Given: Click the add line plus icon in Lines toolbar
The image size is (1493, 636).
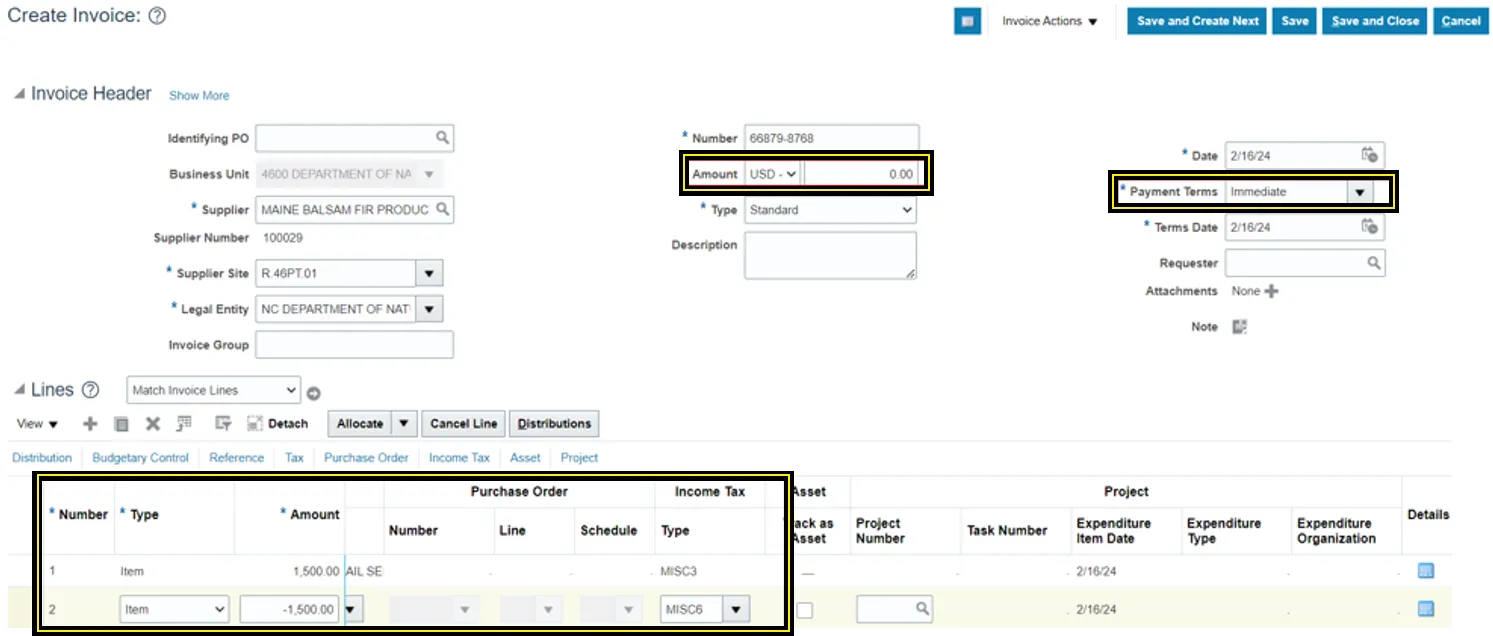Looking at the screenshot, I should 90,424.
